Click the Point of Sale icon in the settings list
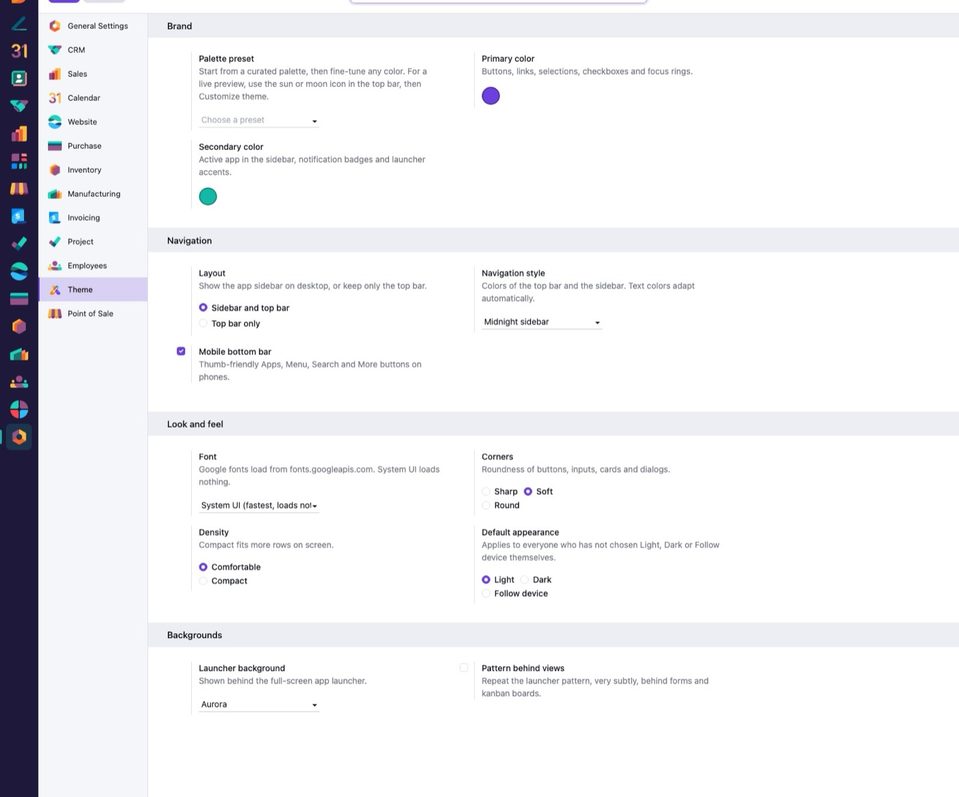 [55, 313]
